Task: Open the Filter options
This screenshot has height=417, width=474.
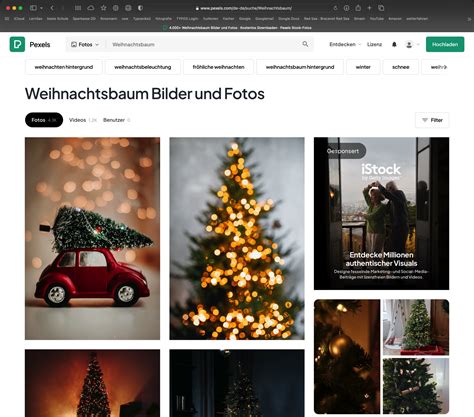Action: (x=432, y=120)
